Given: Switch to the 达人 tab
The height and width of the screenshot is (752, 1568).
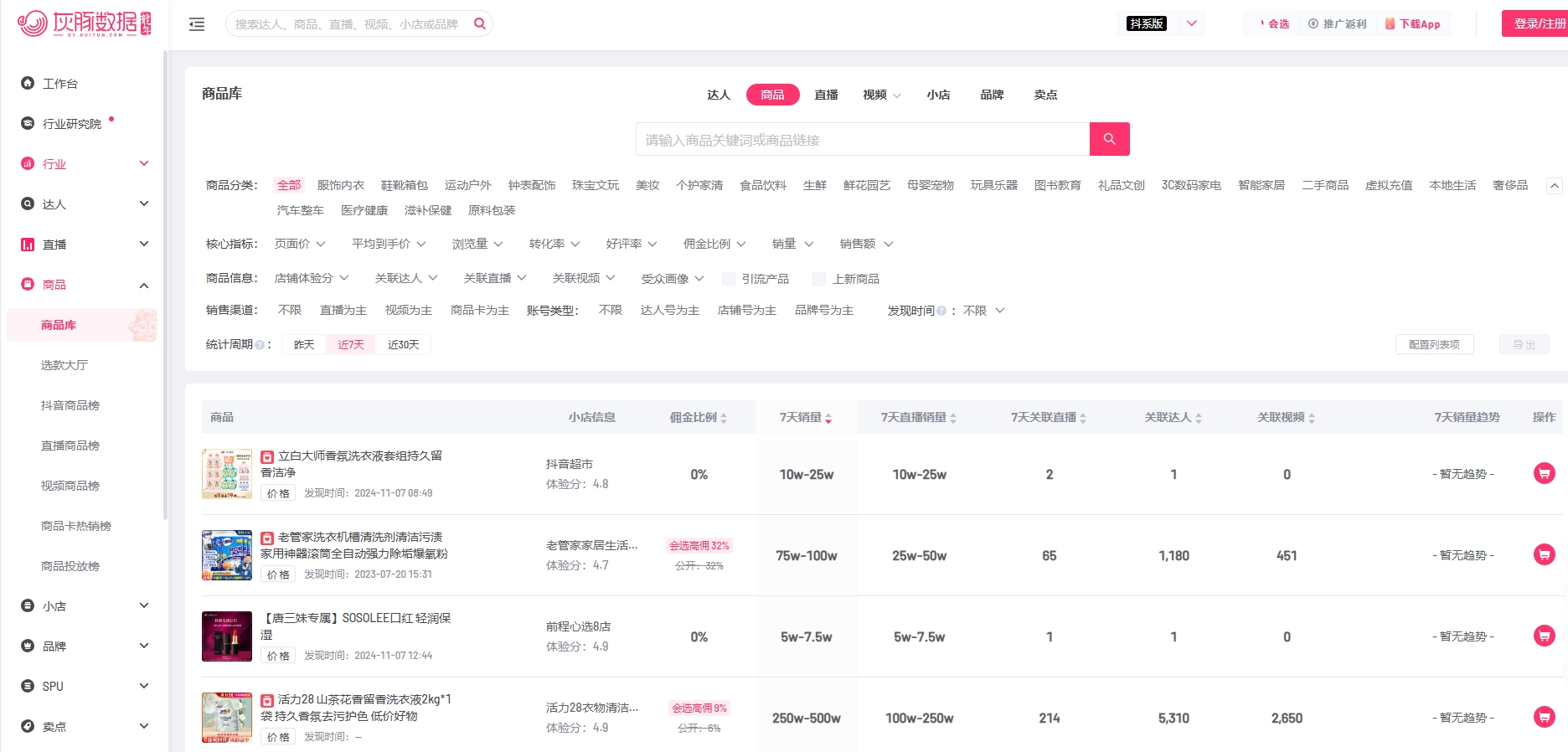Looking at the screenshot, I should click(x=719, y=95).
